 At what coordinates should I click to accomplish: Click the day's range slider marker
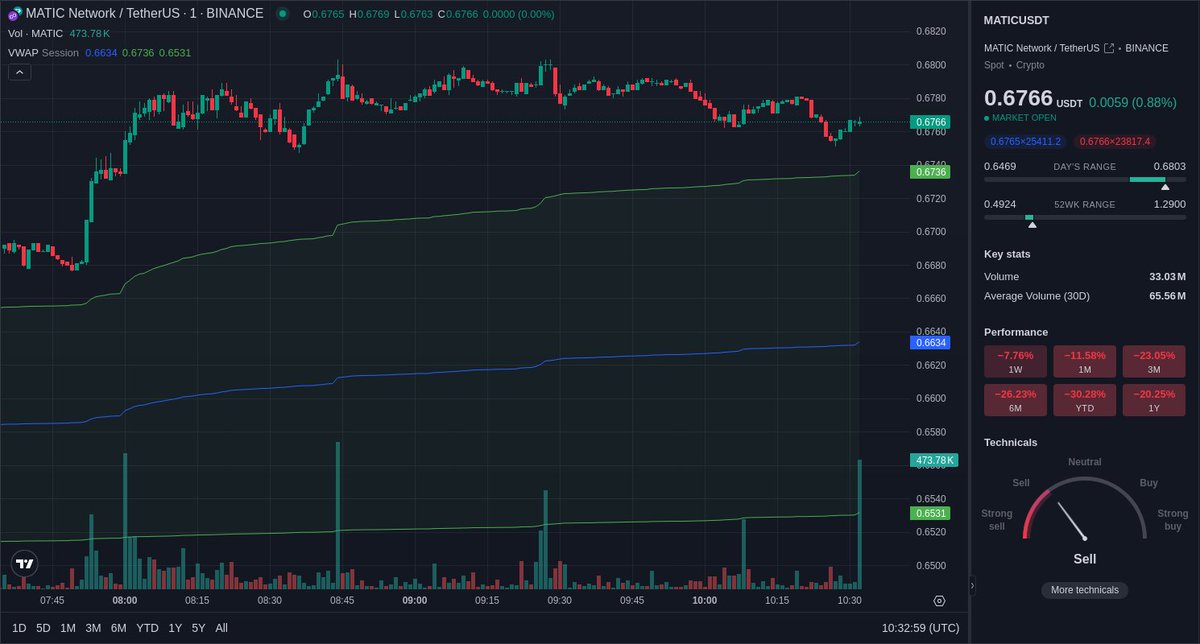pyautogui.click(x=1164, y=186)
